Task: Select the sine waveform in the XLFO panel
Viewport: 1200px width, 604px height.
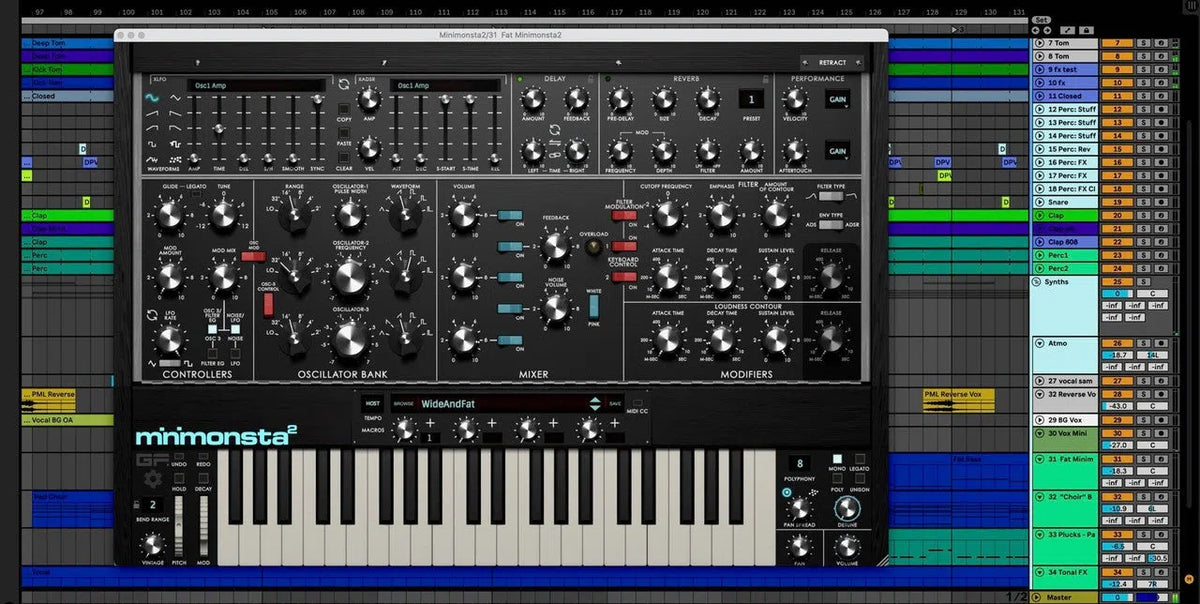Action: tap(152, 97)
